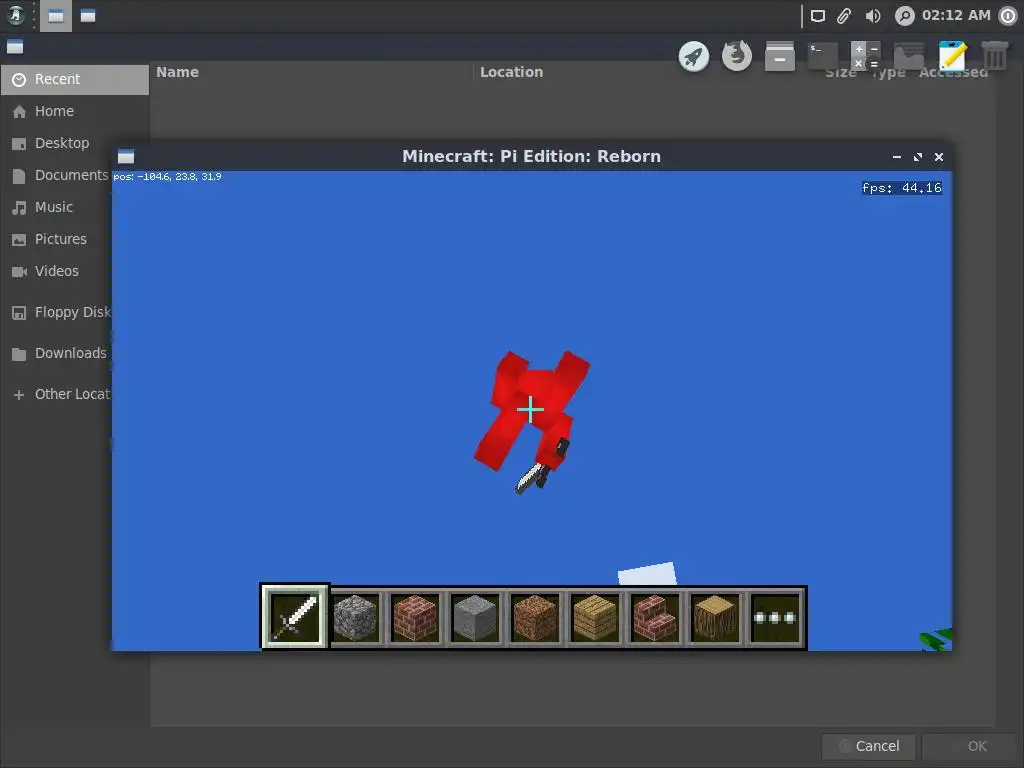
Task: Open the calculator dock icon
Action: coord(866,56)
